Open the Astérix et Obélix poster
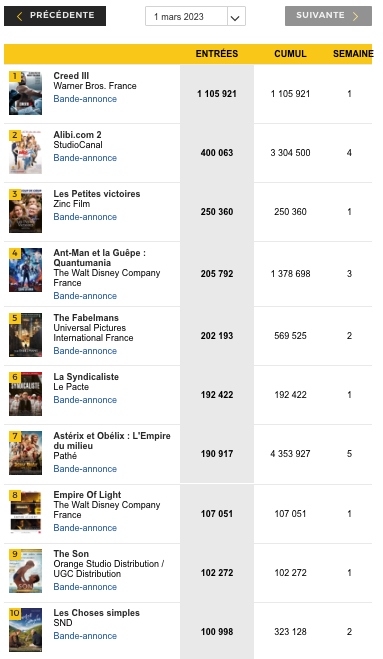 point(26,453)
